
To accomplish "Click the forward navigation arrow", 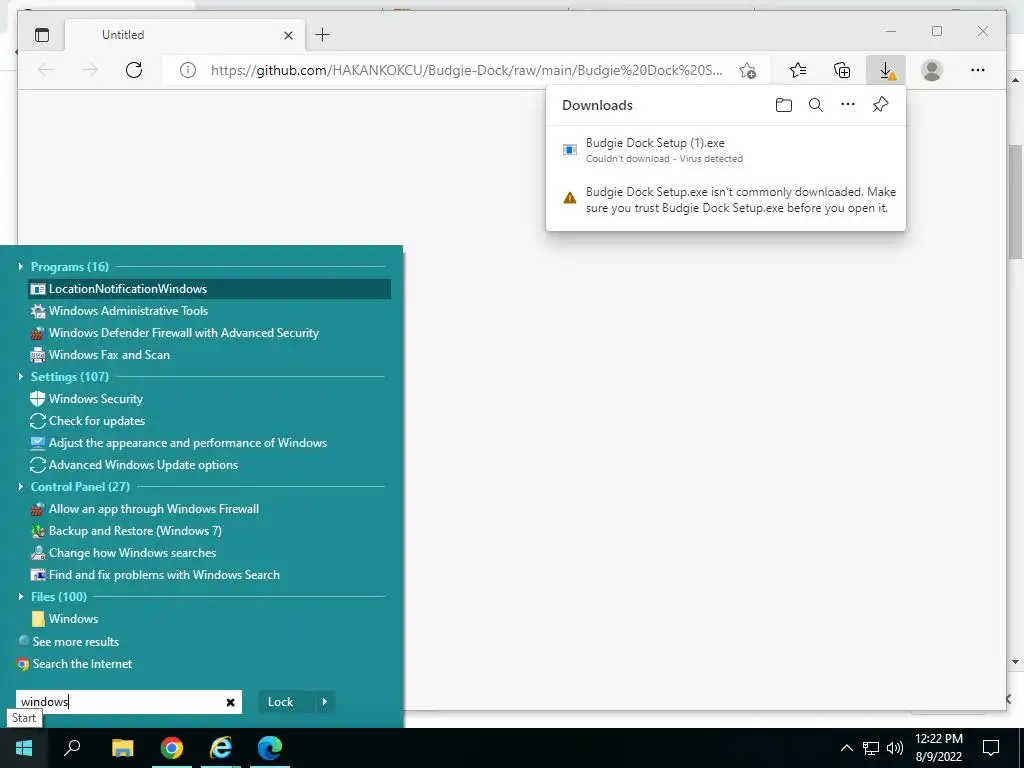I will tap(89, 70).
